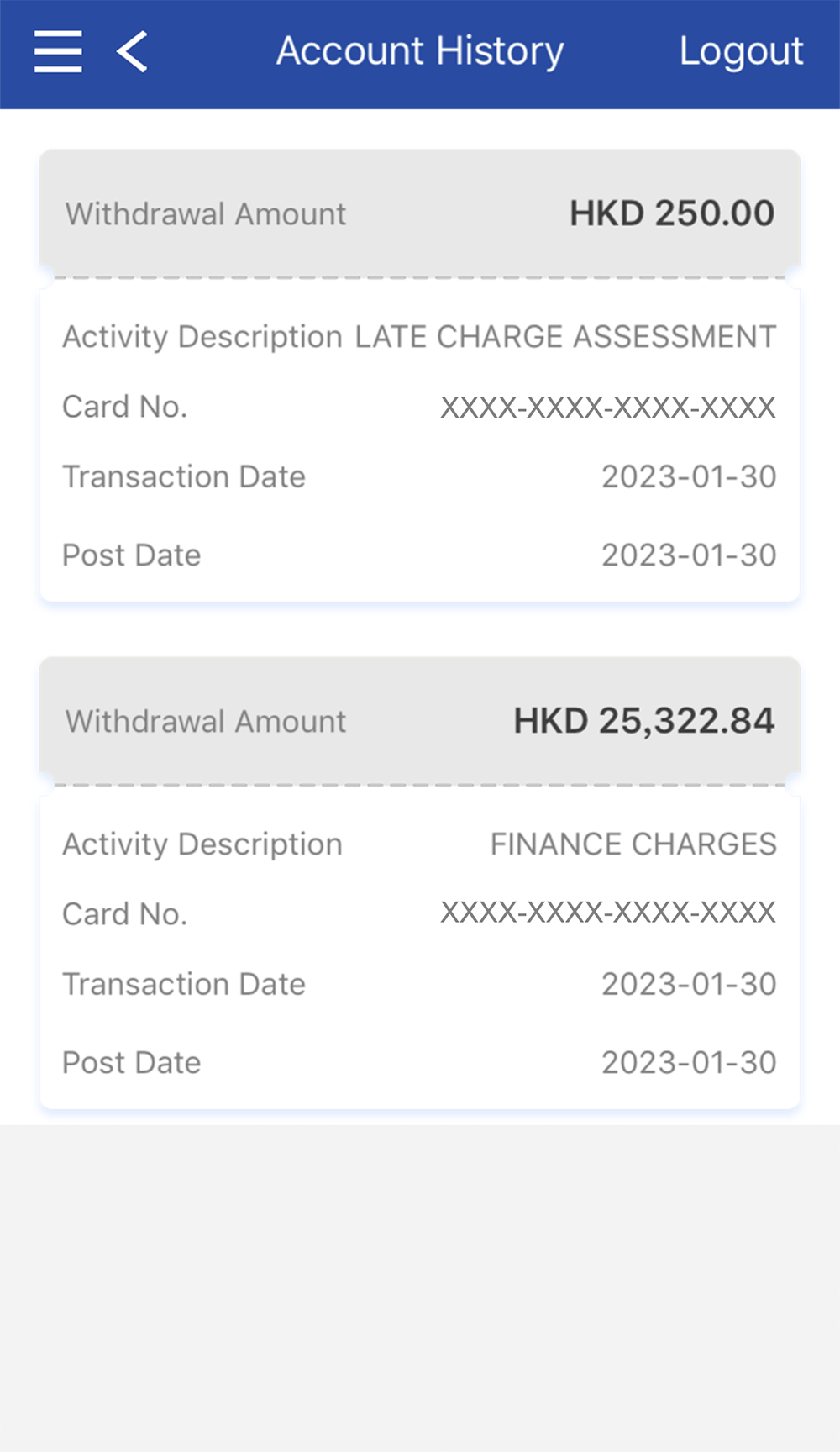
Task: Click the second Withdrawal Amount label
Action: [206, 722]
